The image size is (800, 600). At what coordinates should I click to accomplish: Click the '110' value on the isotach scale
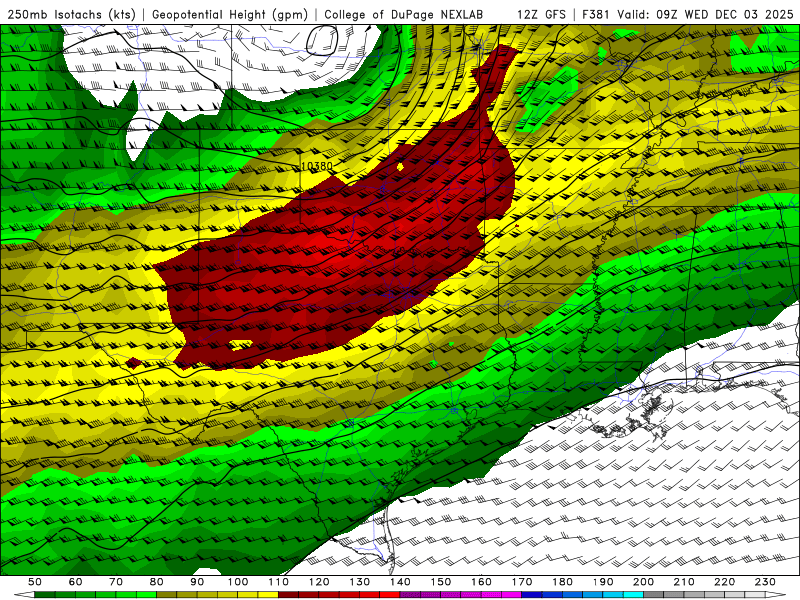click(279, 582)
